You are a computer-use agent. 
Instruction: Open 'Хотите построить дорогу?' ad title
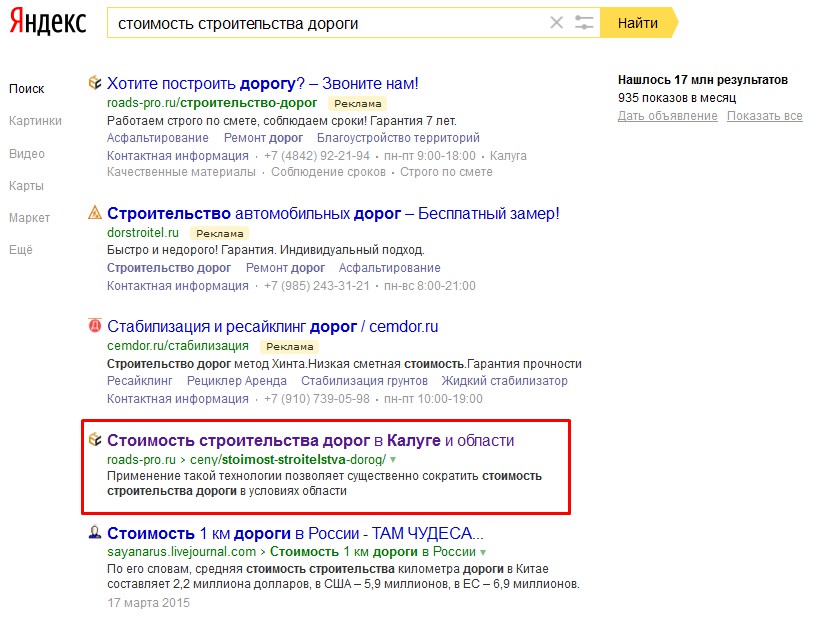pos(262,83)
